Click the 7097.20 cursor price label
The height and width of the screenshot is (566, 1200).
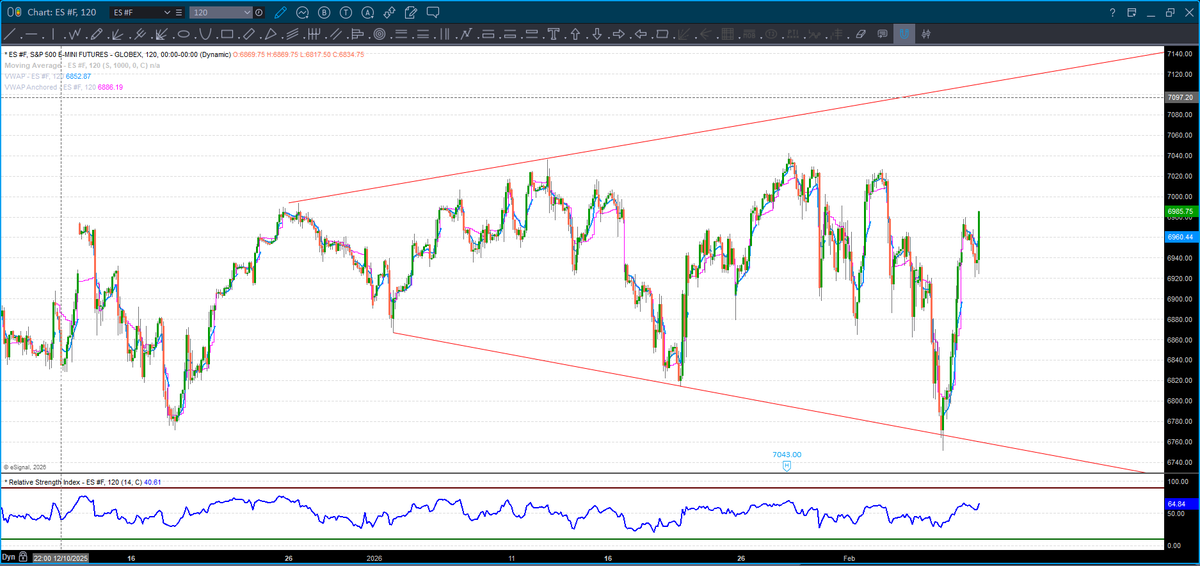coord(1180,98)
